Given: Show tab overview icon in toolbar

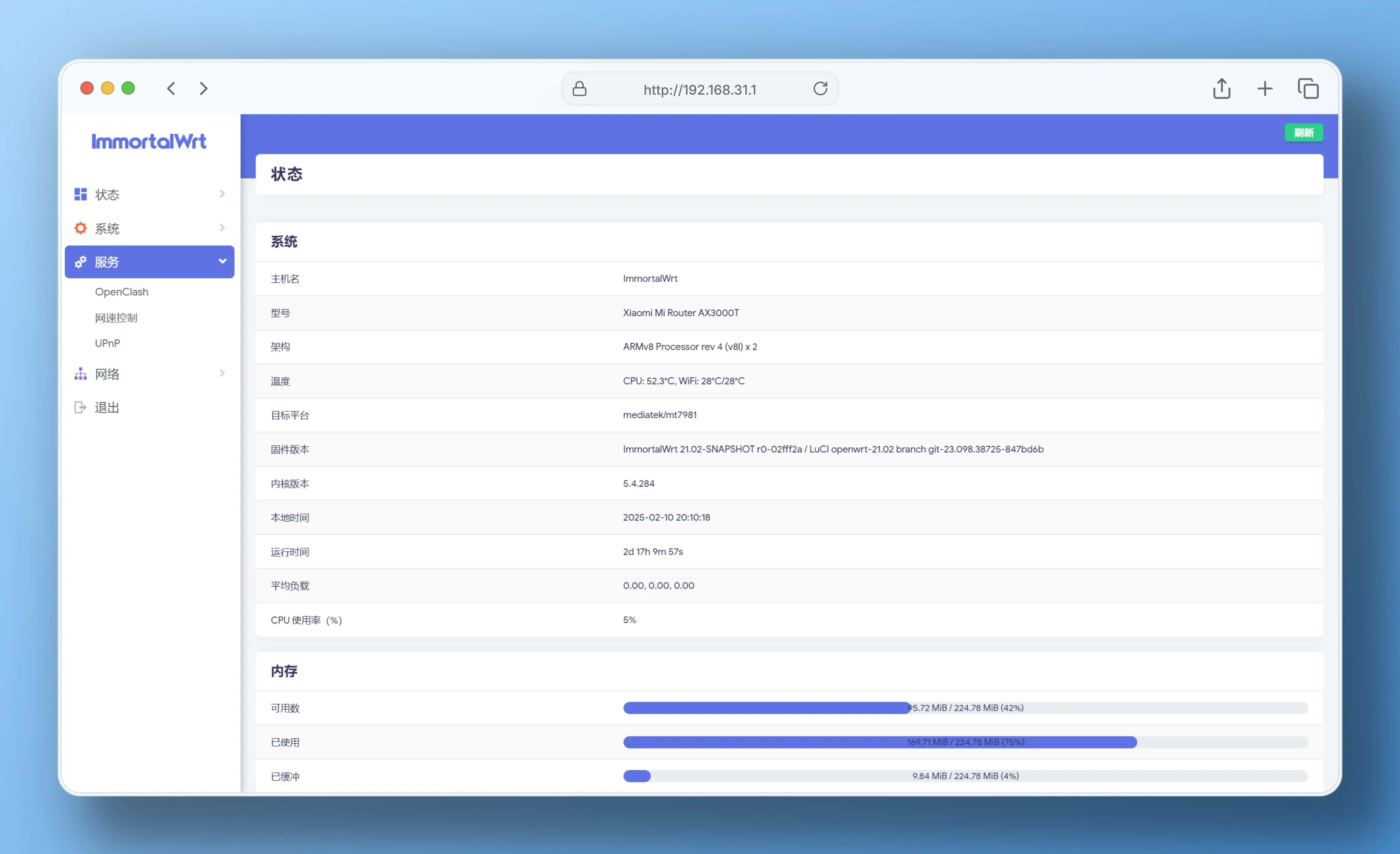Looking at the screenshot, I should (x=1308, y=88).
